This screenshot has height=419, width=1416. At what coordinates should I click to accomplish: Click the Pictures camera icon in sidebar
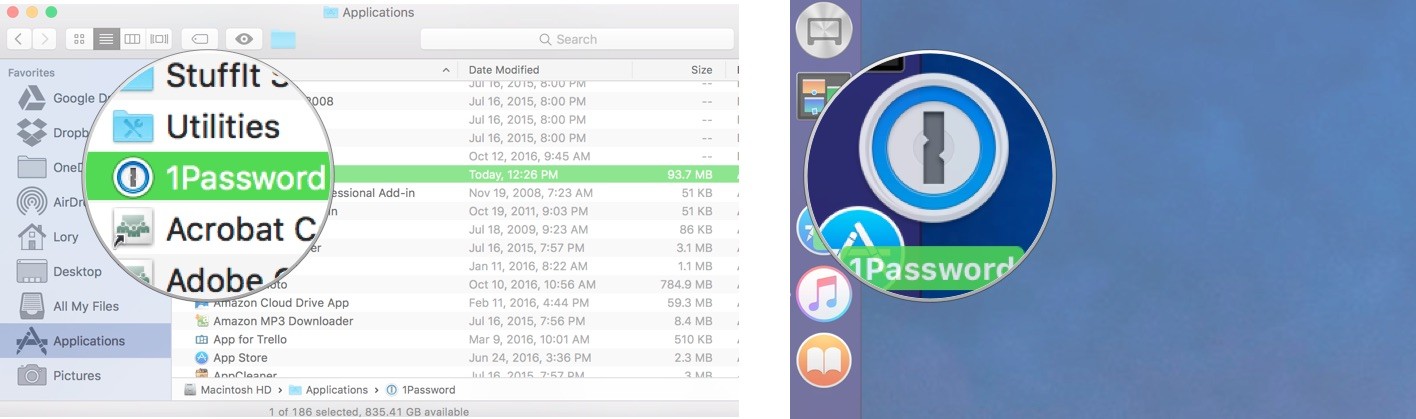[x=32, y=375]
